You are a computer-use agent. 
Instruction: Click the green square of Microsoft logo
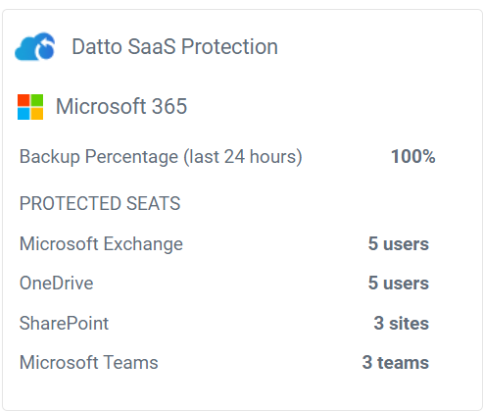click(x=37, y=100)
